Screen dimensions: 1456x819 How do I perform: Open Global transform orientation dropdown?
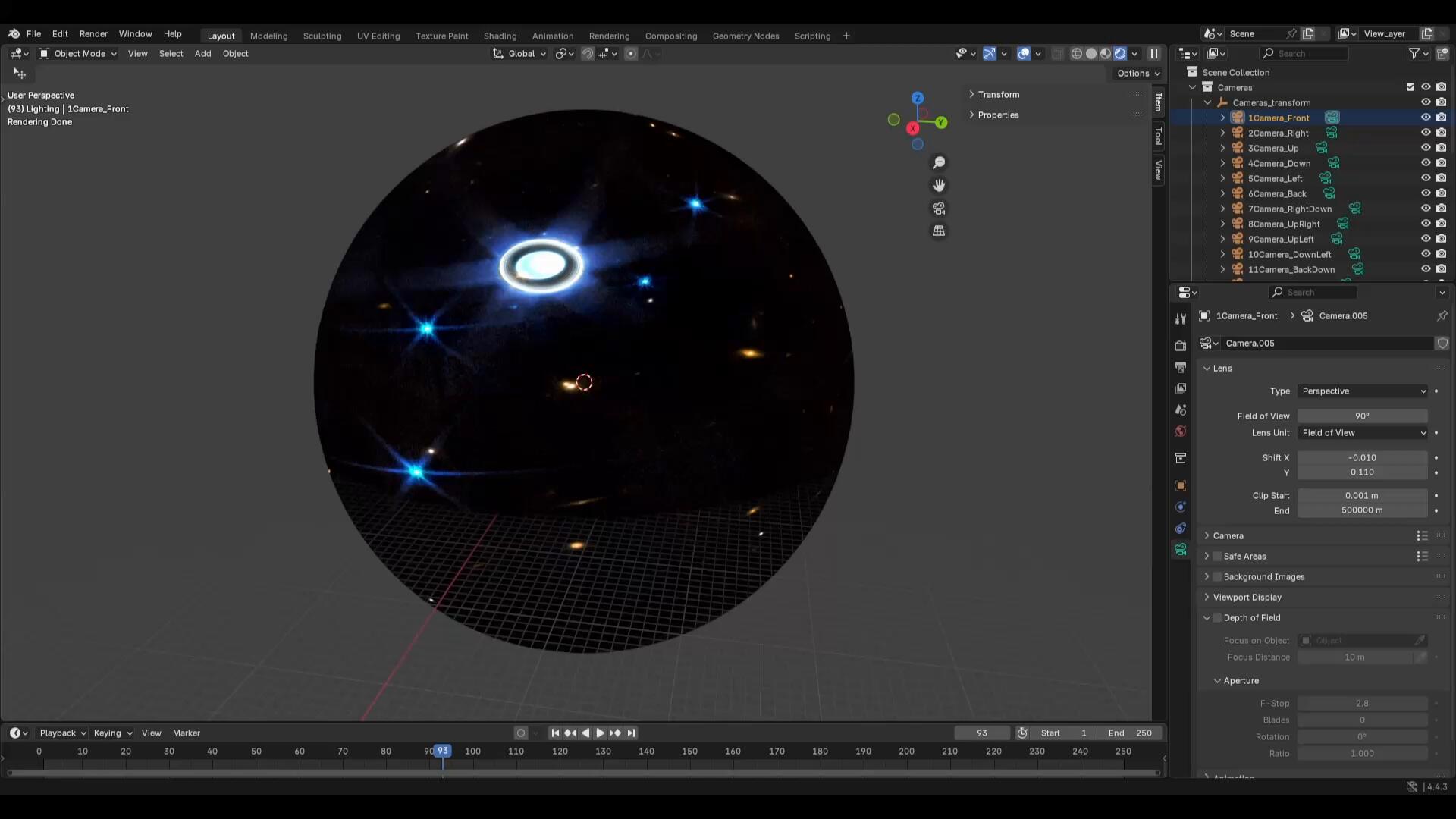tap(519, 53)
